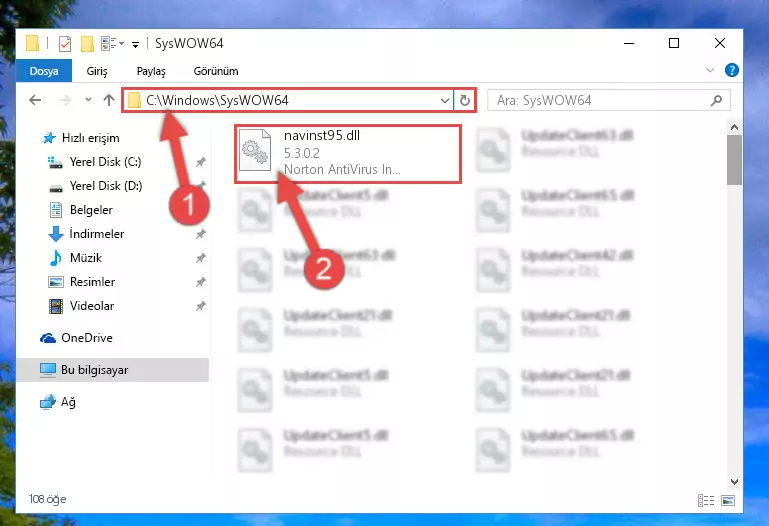
Task: Expand the address bar history dropdown
Action: click(444, 100)
